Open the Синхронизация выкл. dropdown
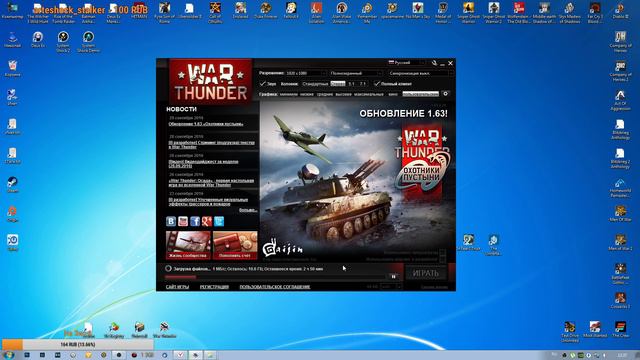640x360 pixels. [420, 73]
